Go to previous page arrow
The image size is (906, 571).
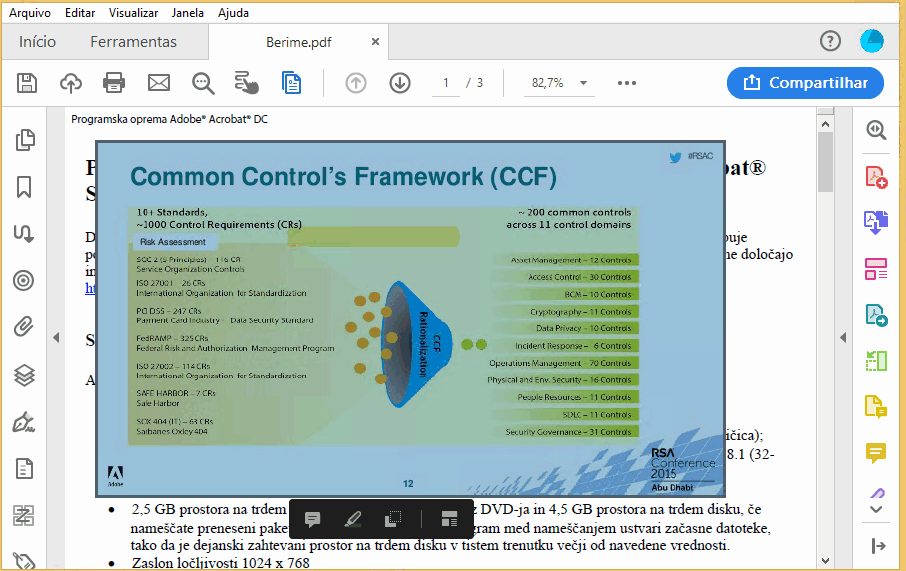coord(356,83)
